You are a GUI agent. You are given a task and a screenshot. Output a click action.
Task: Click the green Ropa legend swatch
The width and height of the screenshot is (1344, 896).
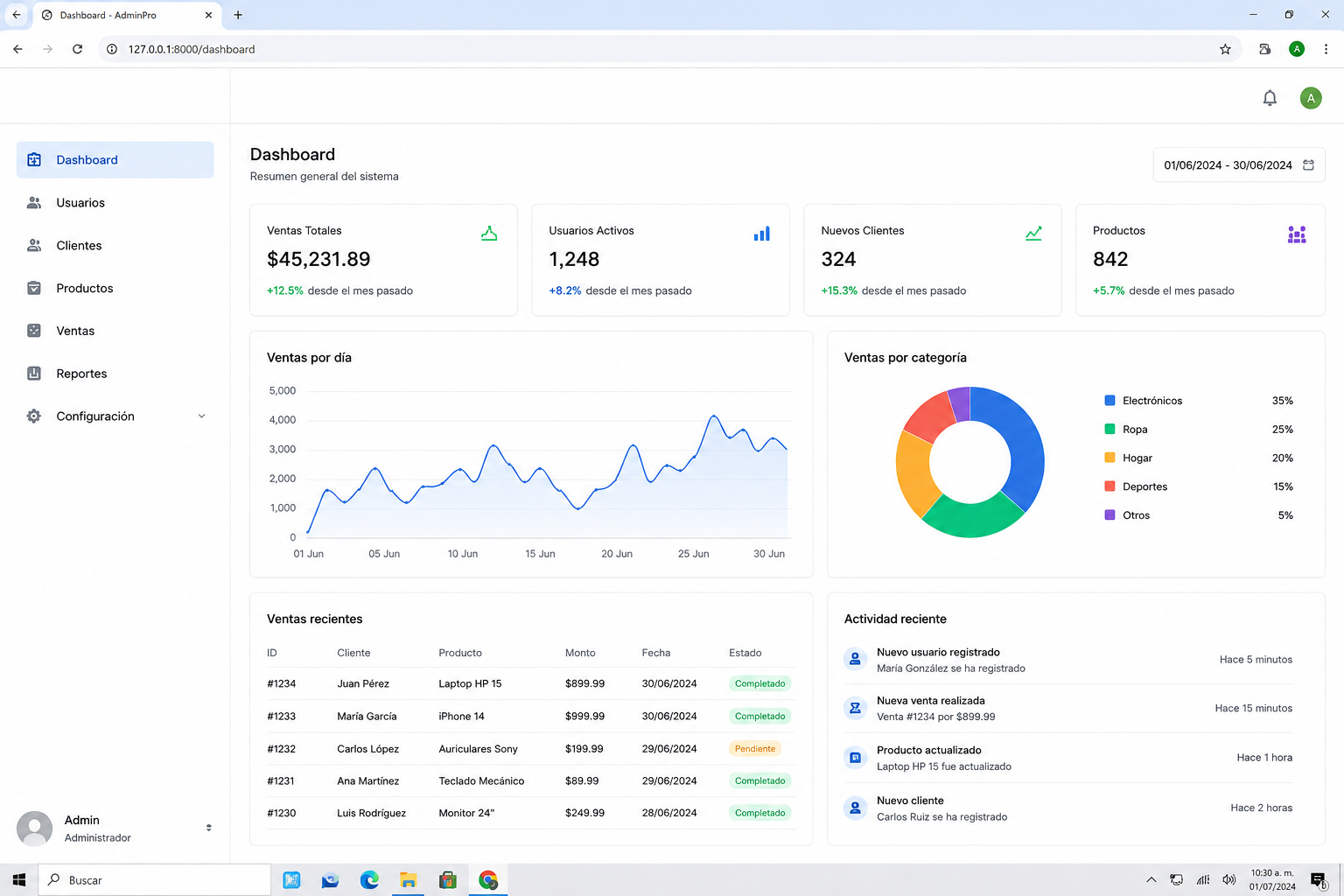(x=1109, y=430)
